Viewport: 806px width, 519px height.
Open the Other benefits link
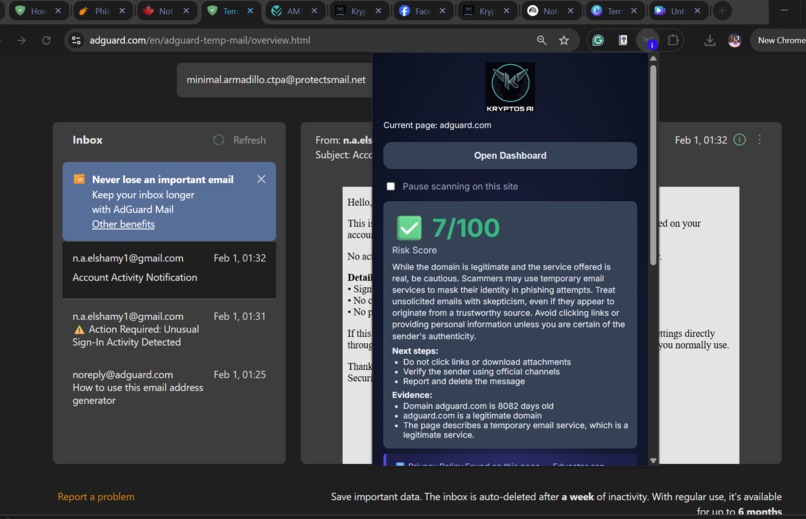[x=123, y=224]
